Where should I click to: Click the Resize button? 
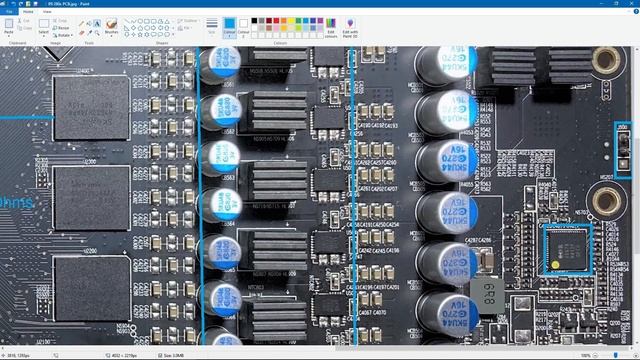tap(61, 28)
